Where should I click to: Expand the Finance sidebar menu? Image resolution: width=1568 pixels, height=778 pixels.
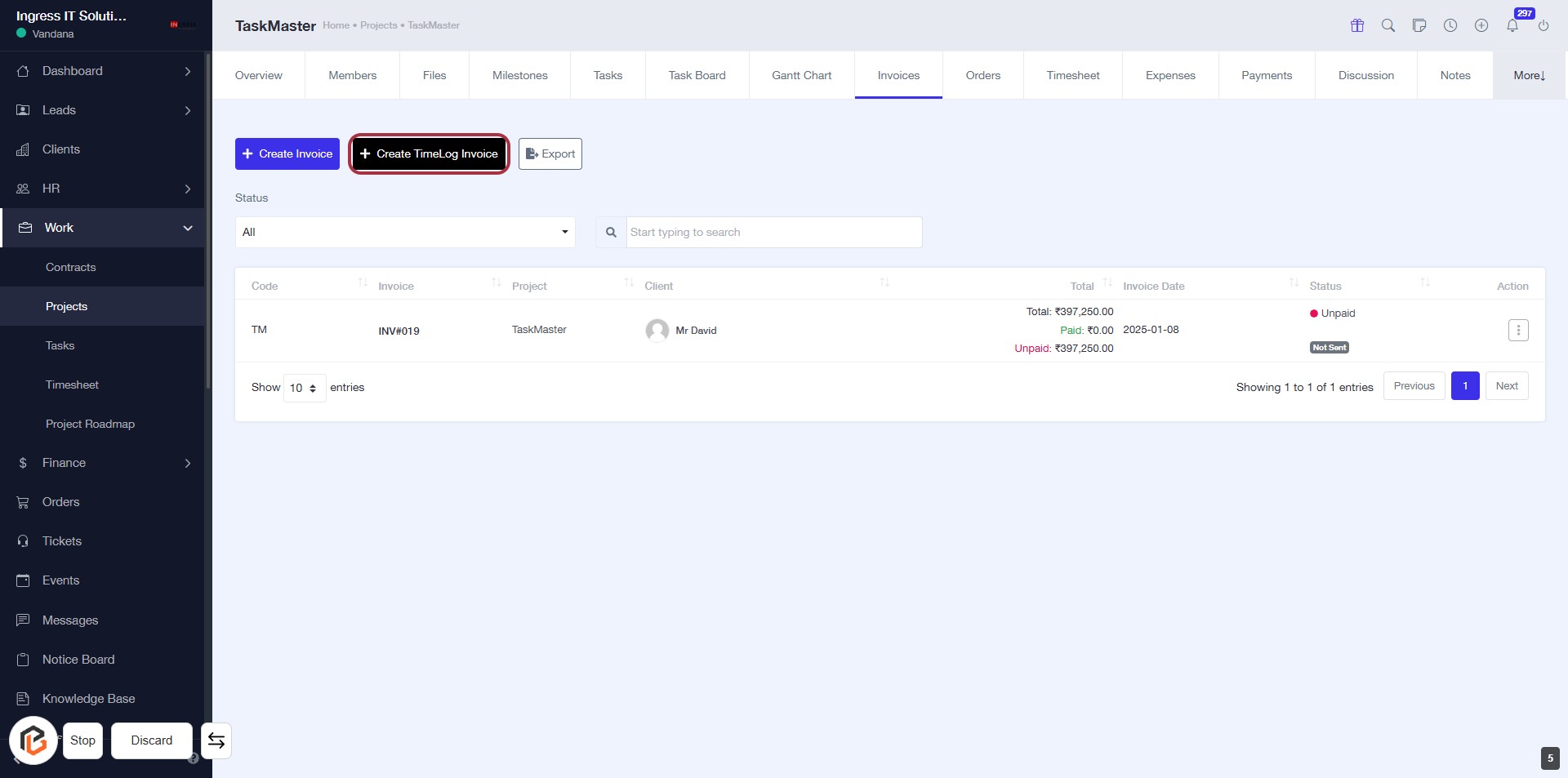coord(102,463)
